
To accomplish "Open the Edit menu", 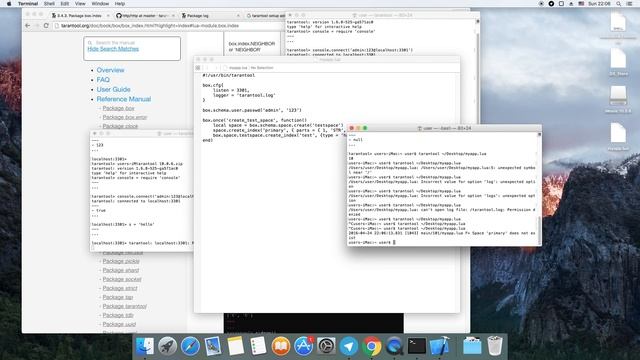I will (64, 4).
